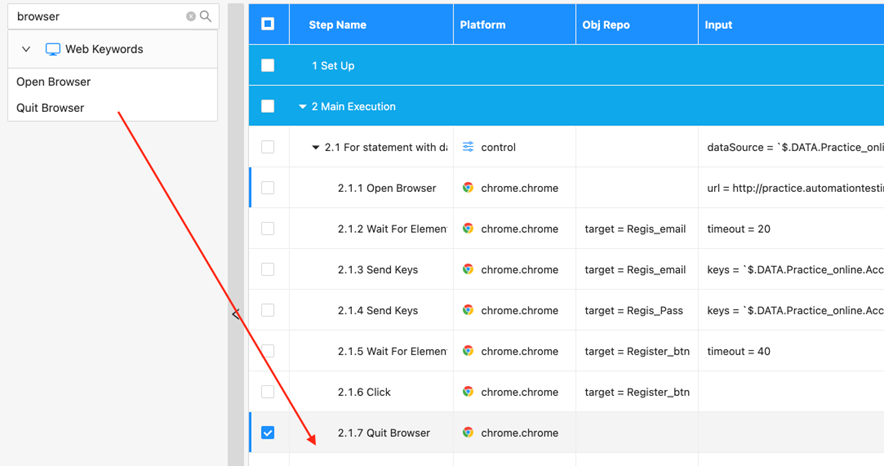The image size is (884, 466).
Task: Check the 2.1.1 Open Browser checkbox
Action: [268, 188]
